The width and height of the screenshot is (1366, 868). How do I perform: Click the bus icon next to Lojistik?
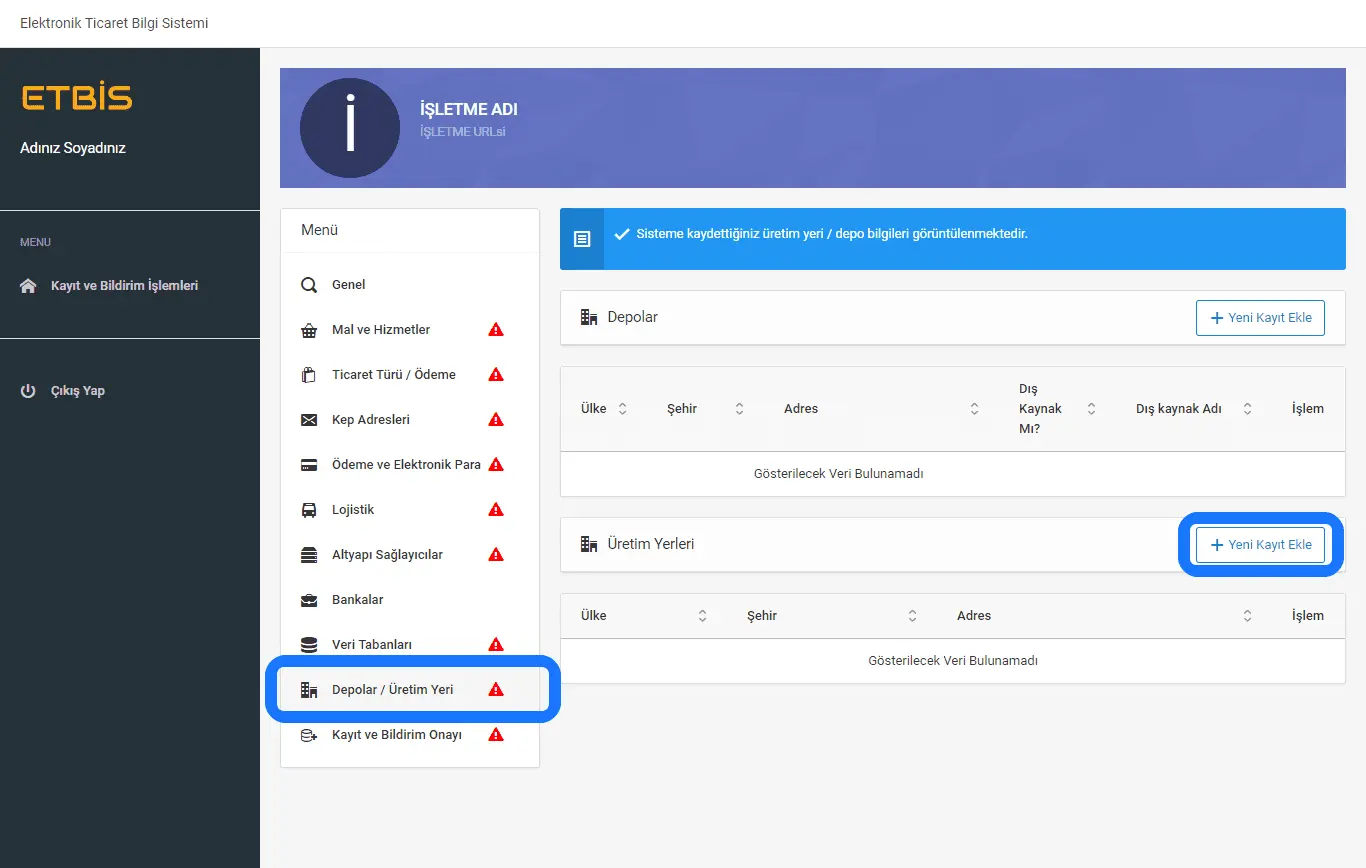pos(309,510)
